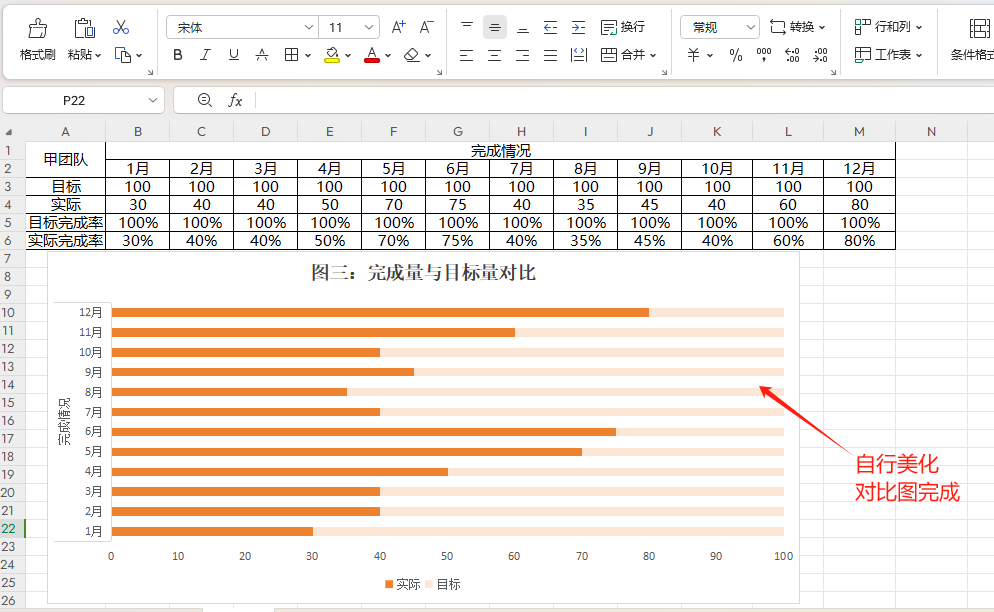Click the Name Box showing P22
The image size is (994, 612).
[74, 100]
